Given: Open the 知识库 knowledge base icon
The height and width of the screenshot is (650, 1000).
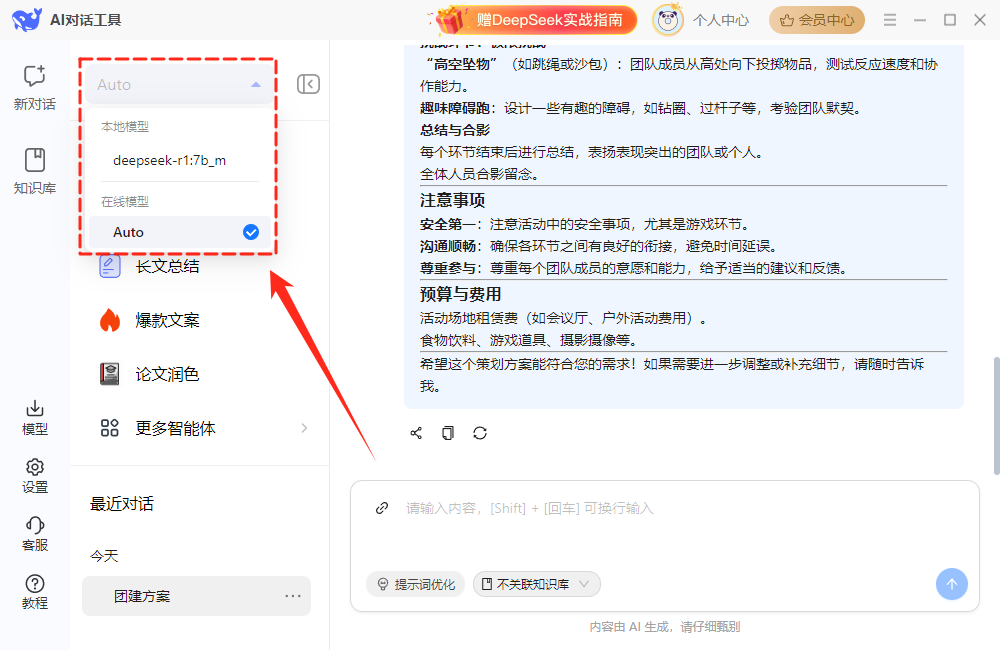Looking at the screenshot, I should click(34, 170).
